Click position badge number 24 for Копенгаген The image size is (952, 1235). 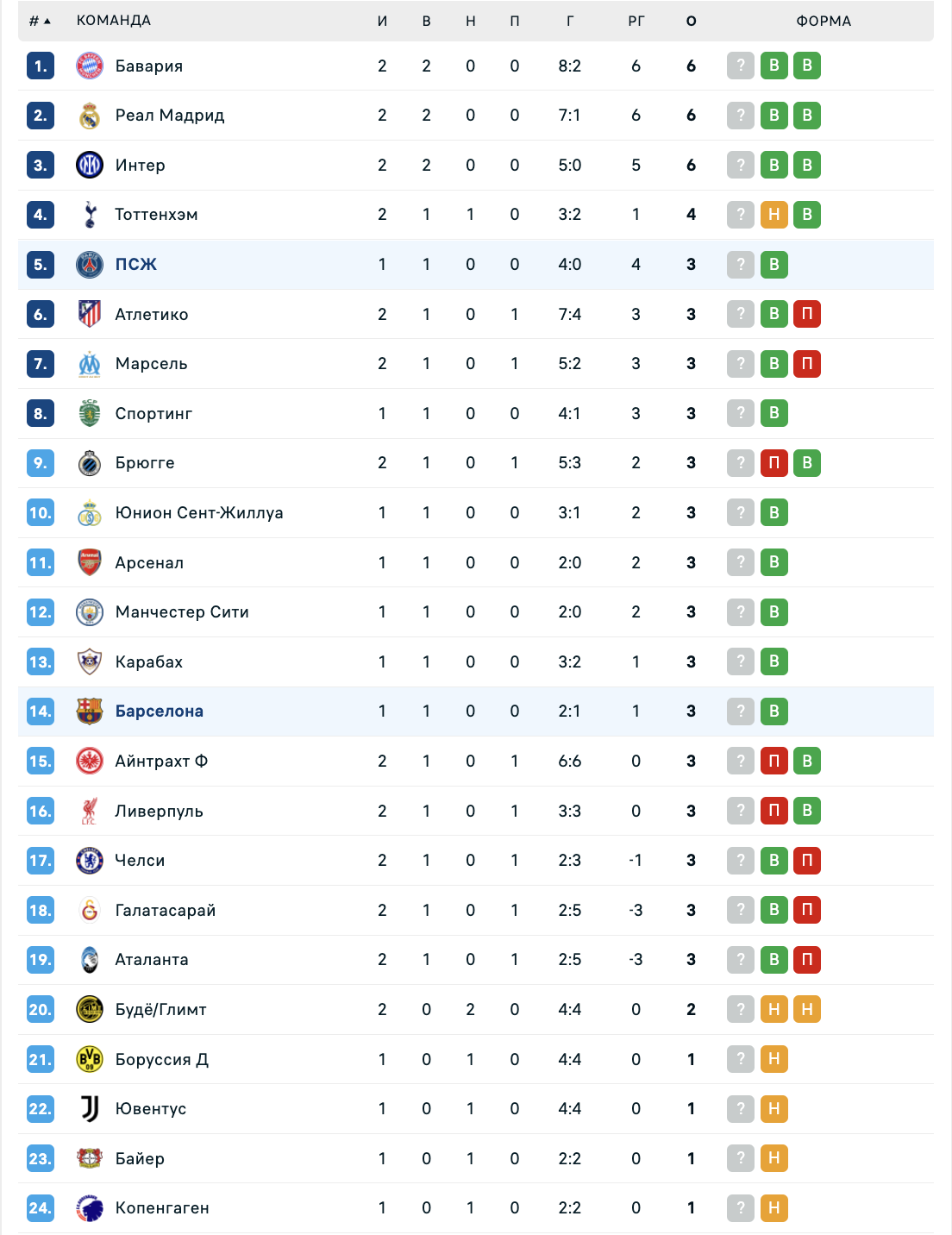41,1208
